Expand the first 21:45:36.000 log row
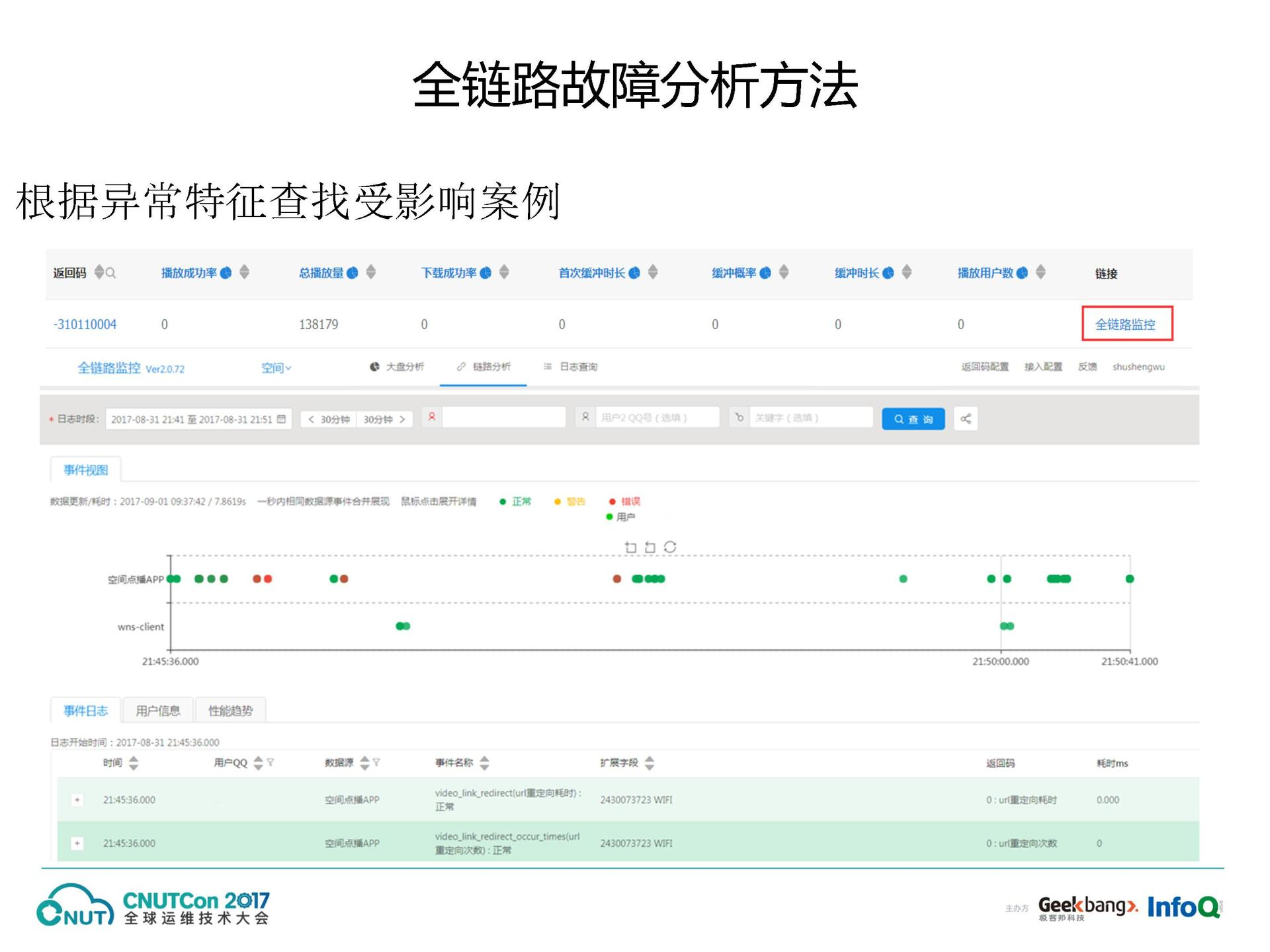The height and width of the screenshot is (952, 1270). pos(77,800)
